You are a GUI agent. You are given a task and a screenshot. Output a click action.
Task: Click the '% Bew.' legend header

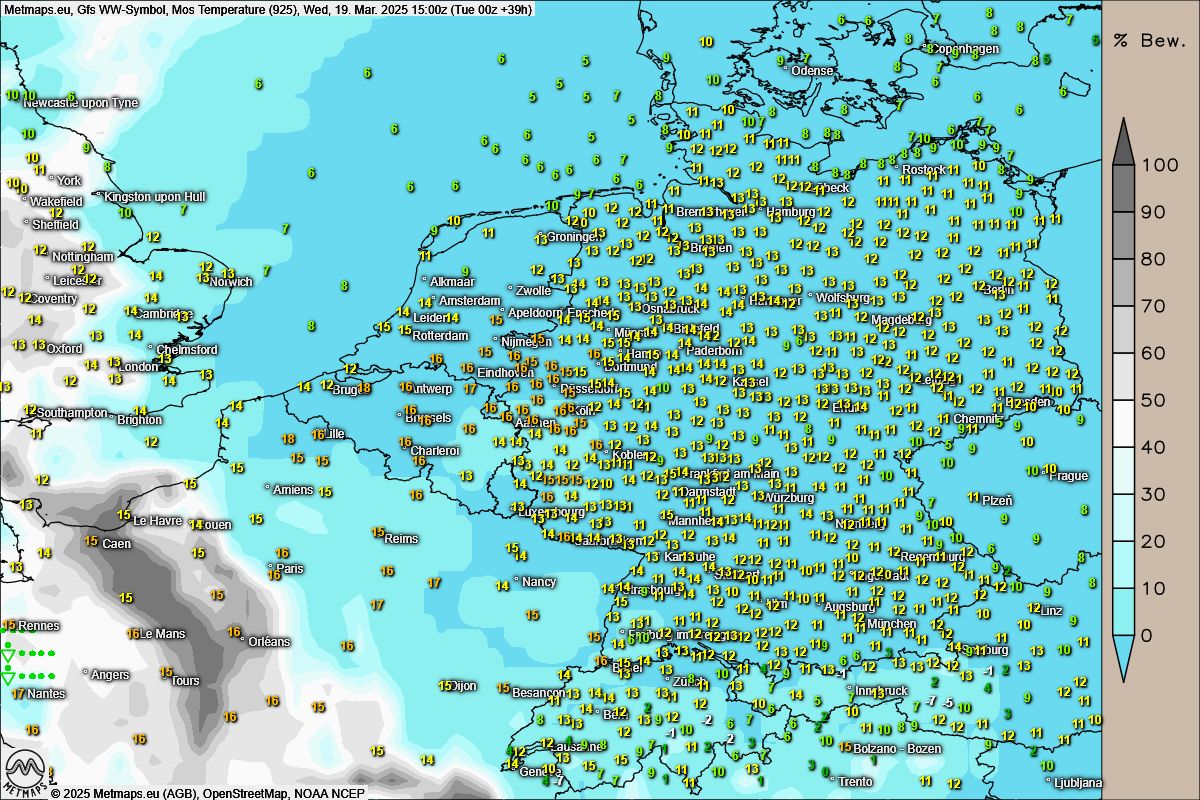[1150, 41]
